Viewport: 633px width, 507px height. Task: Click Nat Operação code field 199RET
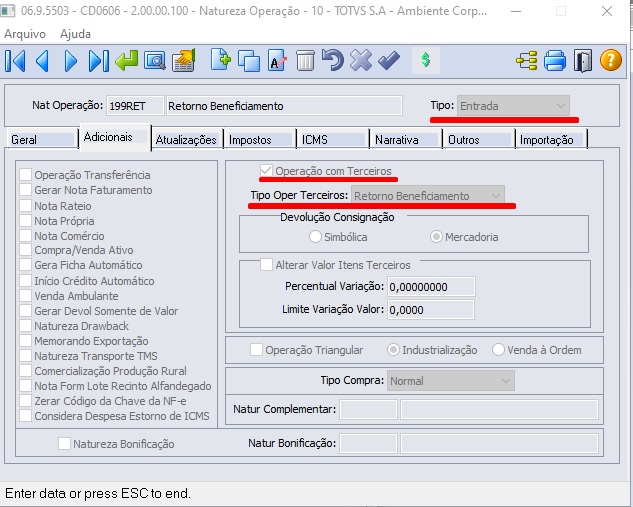(135, 106)
